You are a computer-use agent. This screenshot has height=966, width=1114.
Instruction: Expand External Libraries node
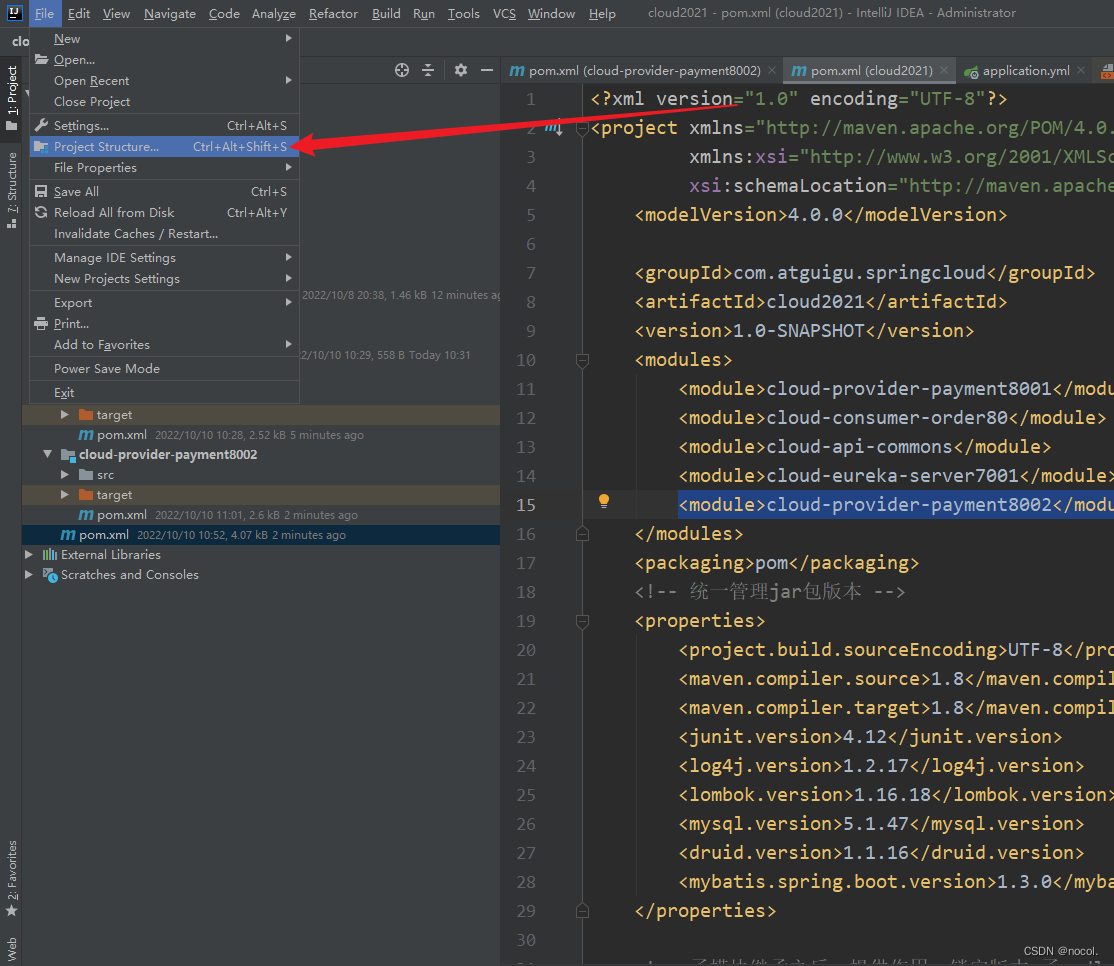coord(29,554)
